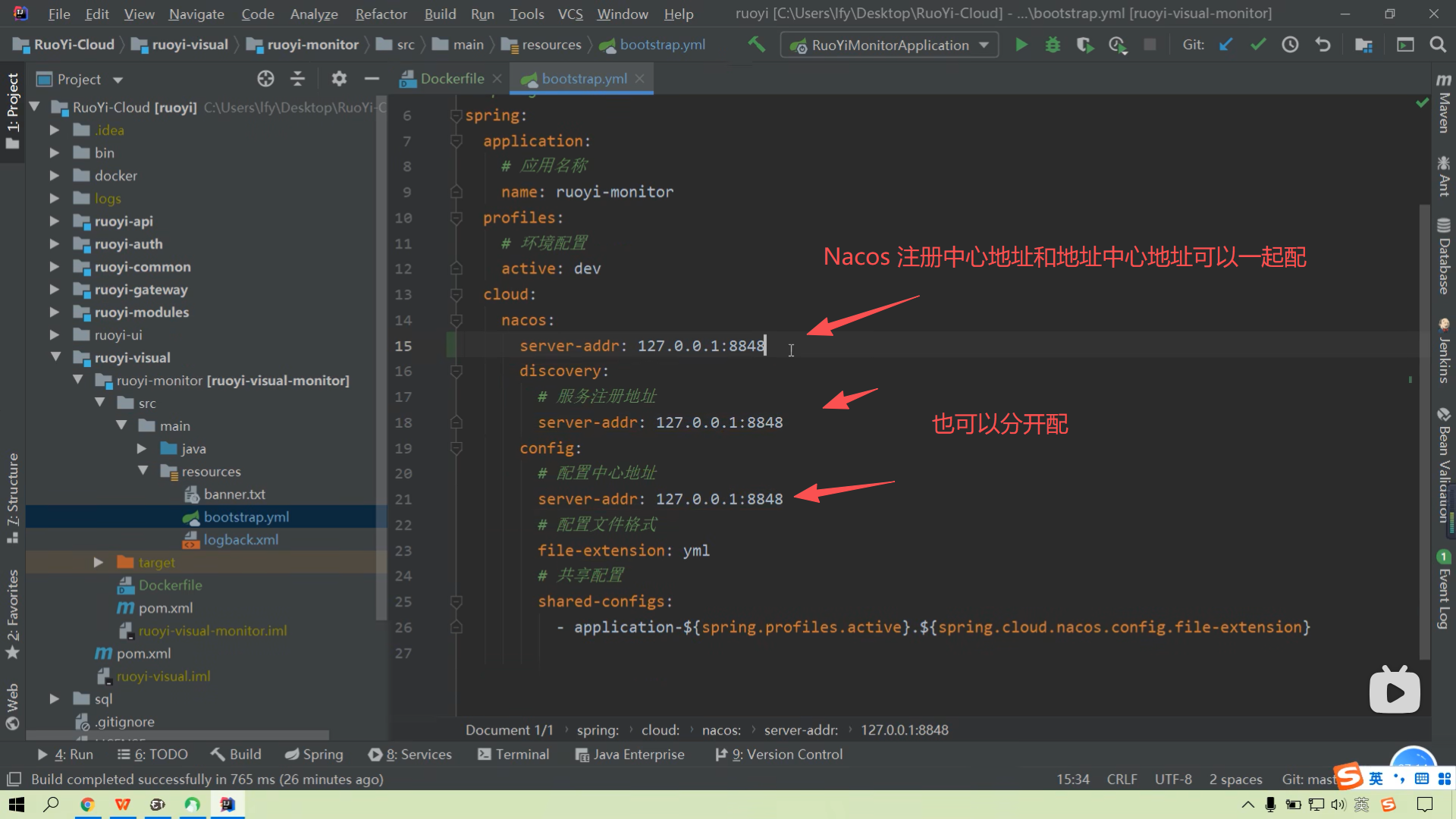Click the Build project hammer icon
Viewport: 1456px width, 819px height.
756,45
